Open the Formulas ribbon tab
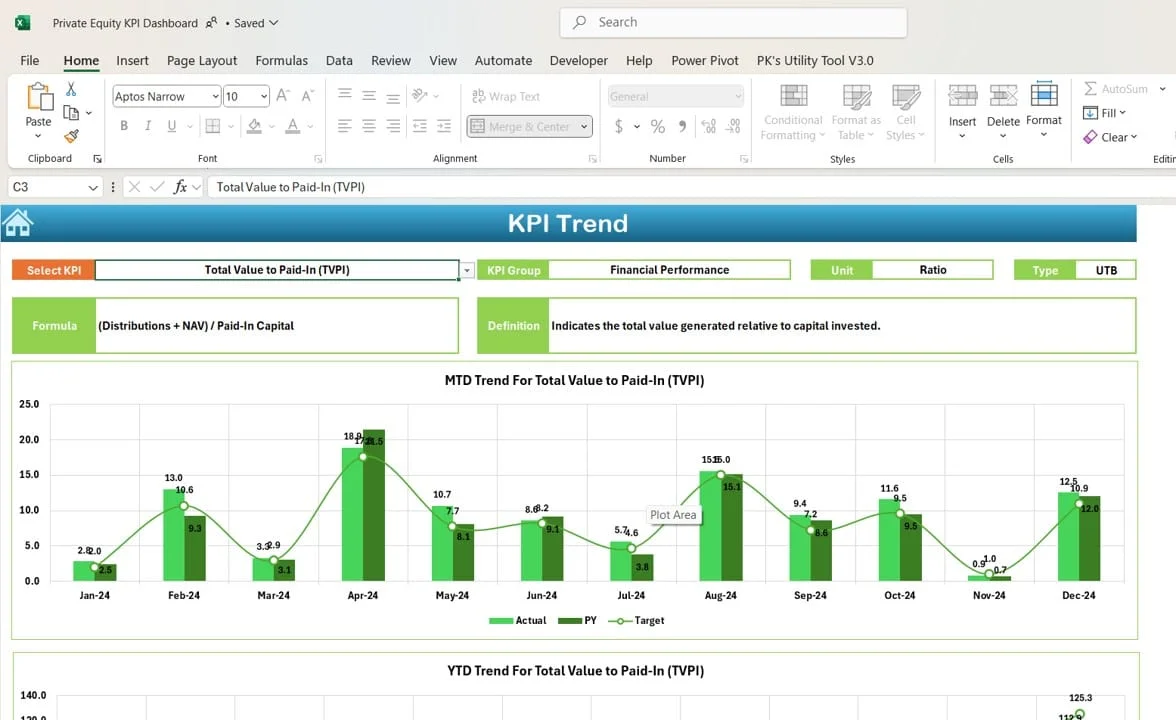Viewport: 1176px width, 720px height. click(x=281, y=60)
